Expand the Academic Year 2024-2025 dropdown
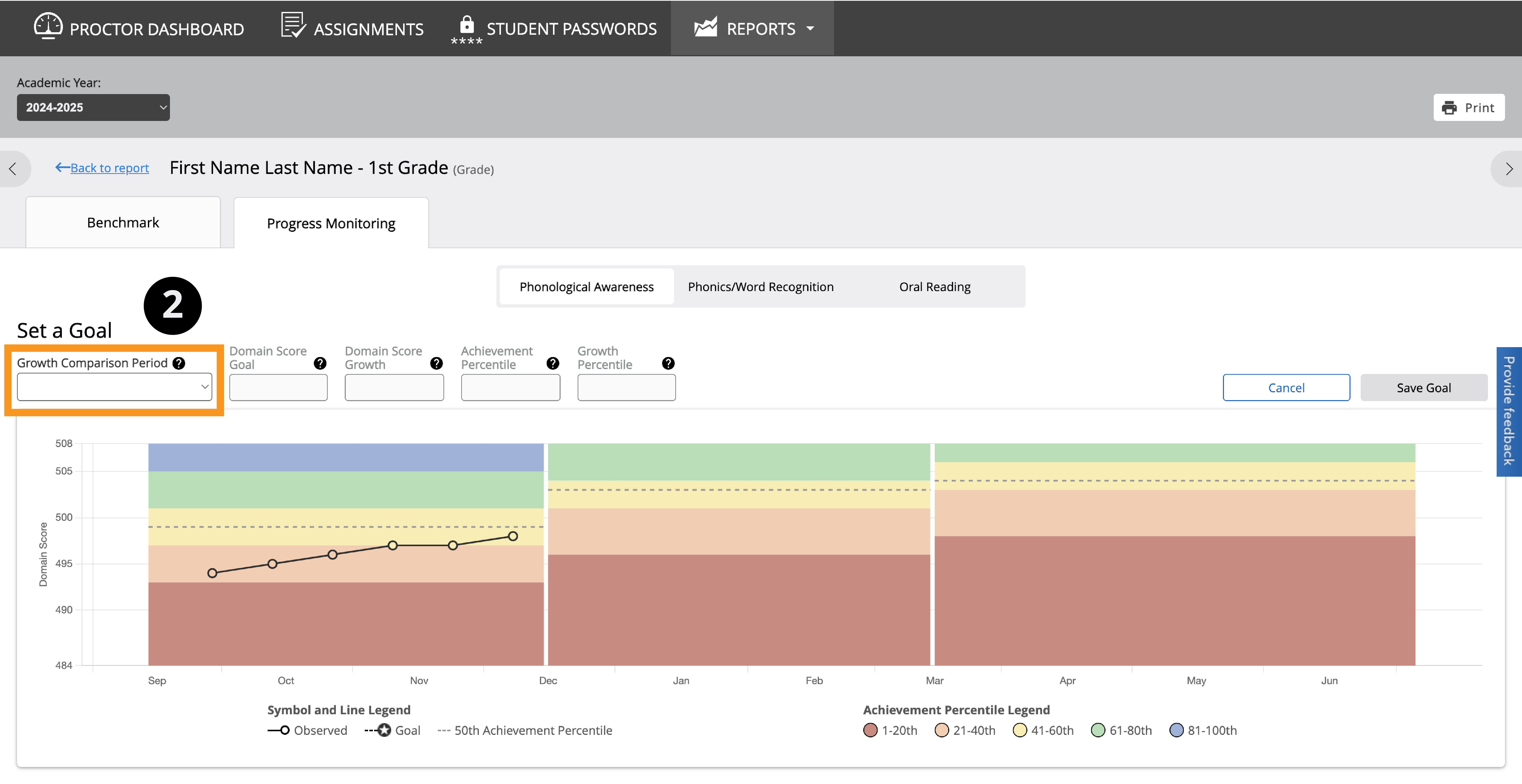This screenshot has width=1522, height=784. [93, 108]
